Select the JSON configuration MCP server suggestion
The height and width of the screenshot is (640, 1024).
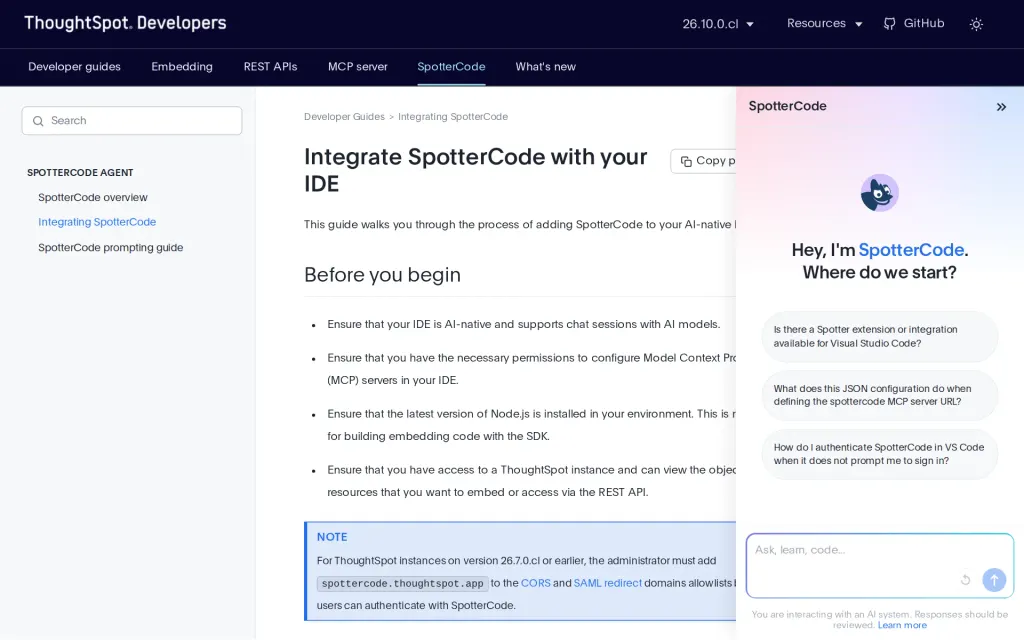pos(880,395)
